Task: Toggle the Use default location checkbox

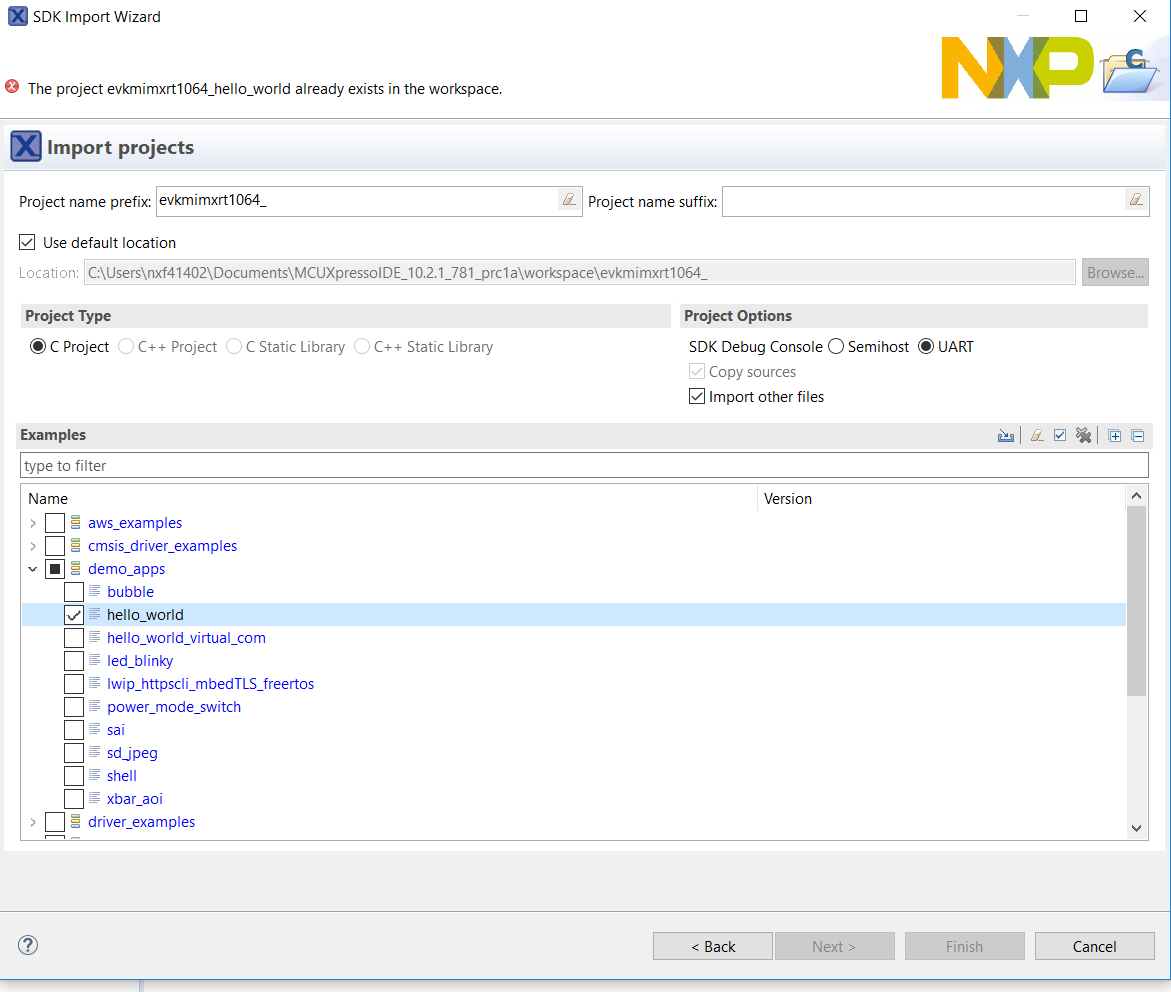Action: pos(27,242)
